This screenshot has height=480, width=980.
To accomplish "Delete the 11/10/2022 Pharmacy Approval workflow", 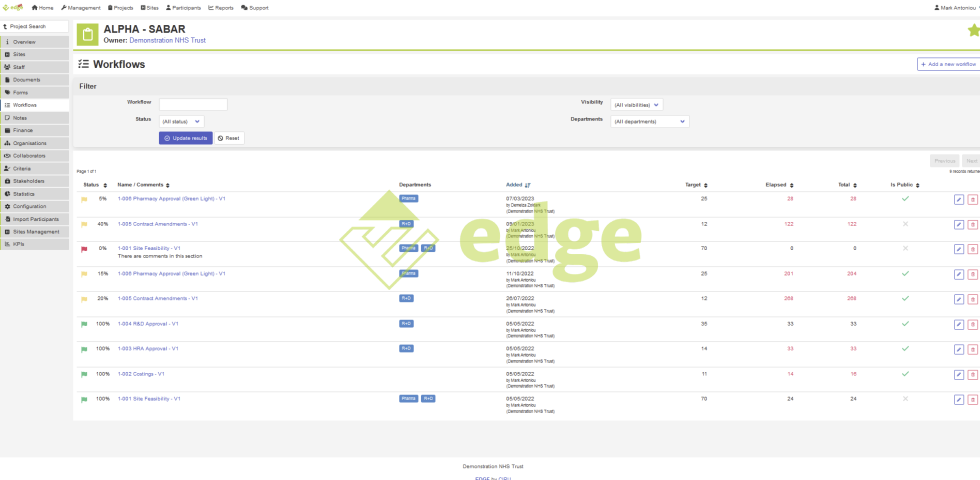I will coord(972,274).
